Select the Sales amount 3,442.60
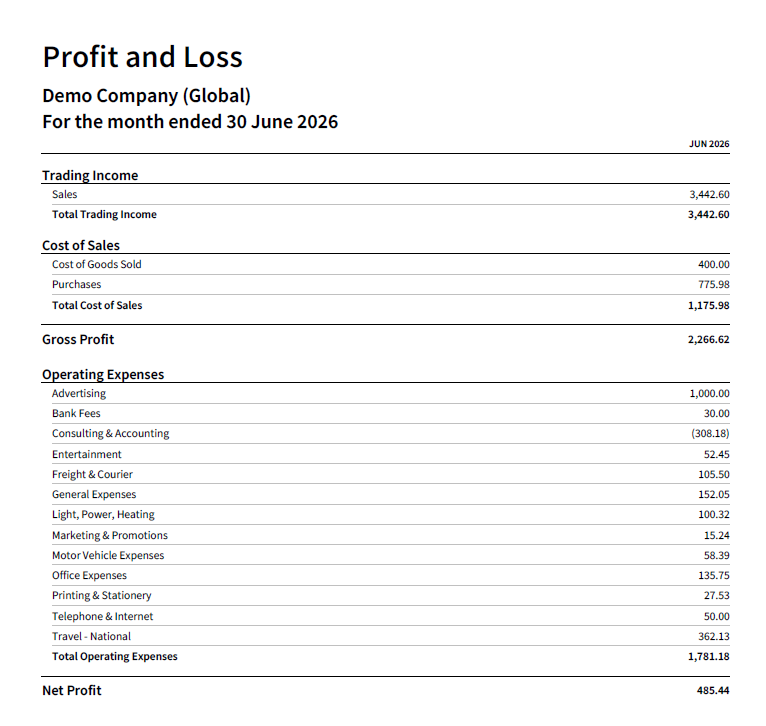The width and height of the screenshot is (766, 726). (709, 194)
